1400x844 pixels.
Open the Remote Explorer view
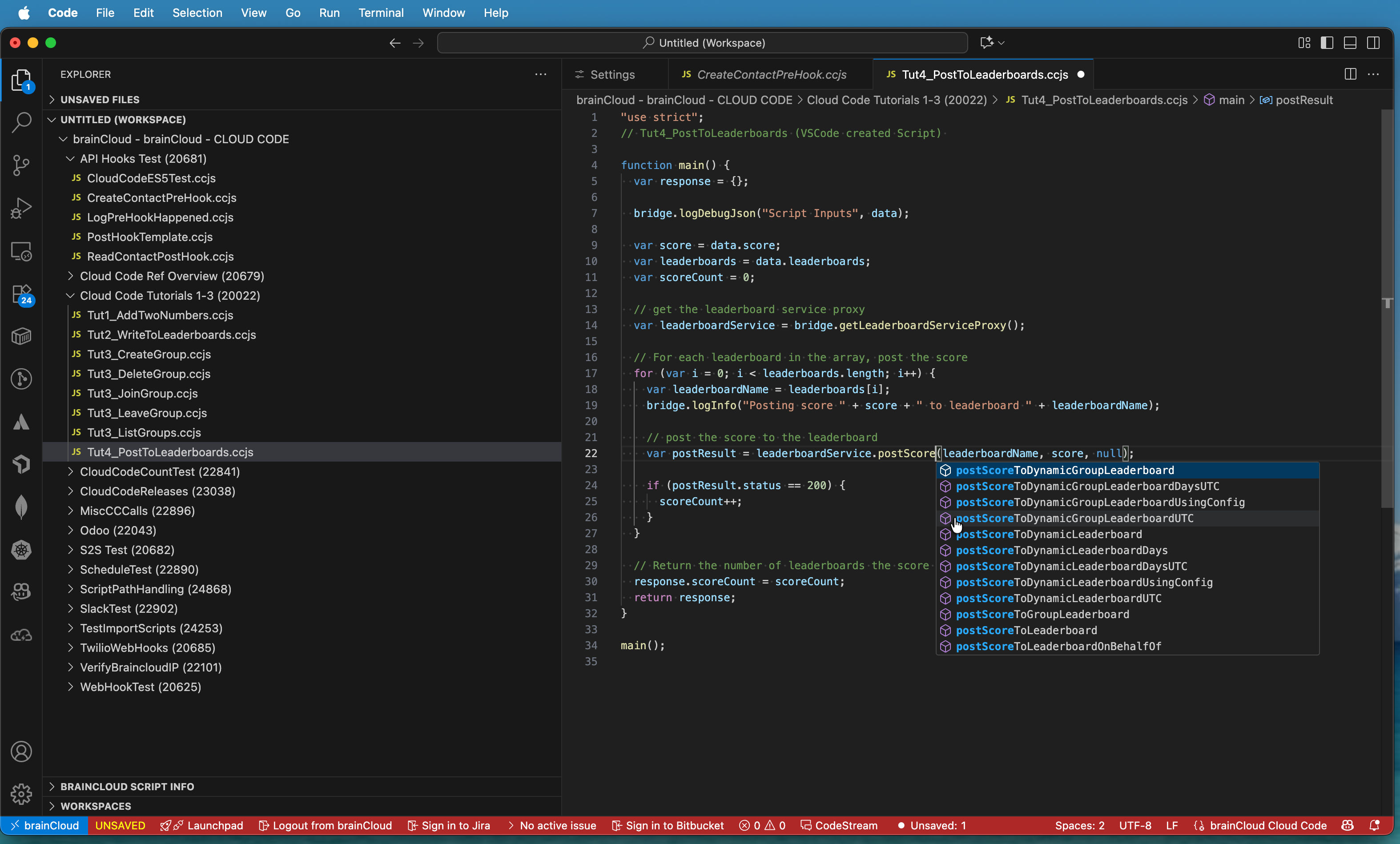(x=22, y=252)
